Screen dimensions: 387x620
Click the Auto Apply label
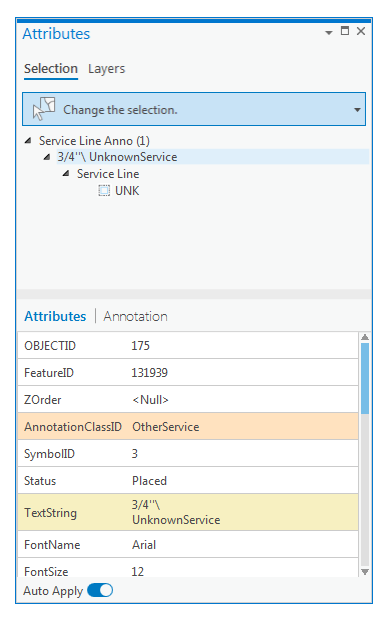tap(53, 591)
